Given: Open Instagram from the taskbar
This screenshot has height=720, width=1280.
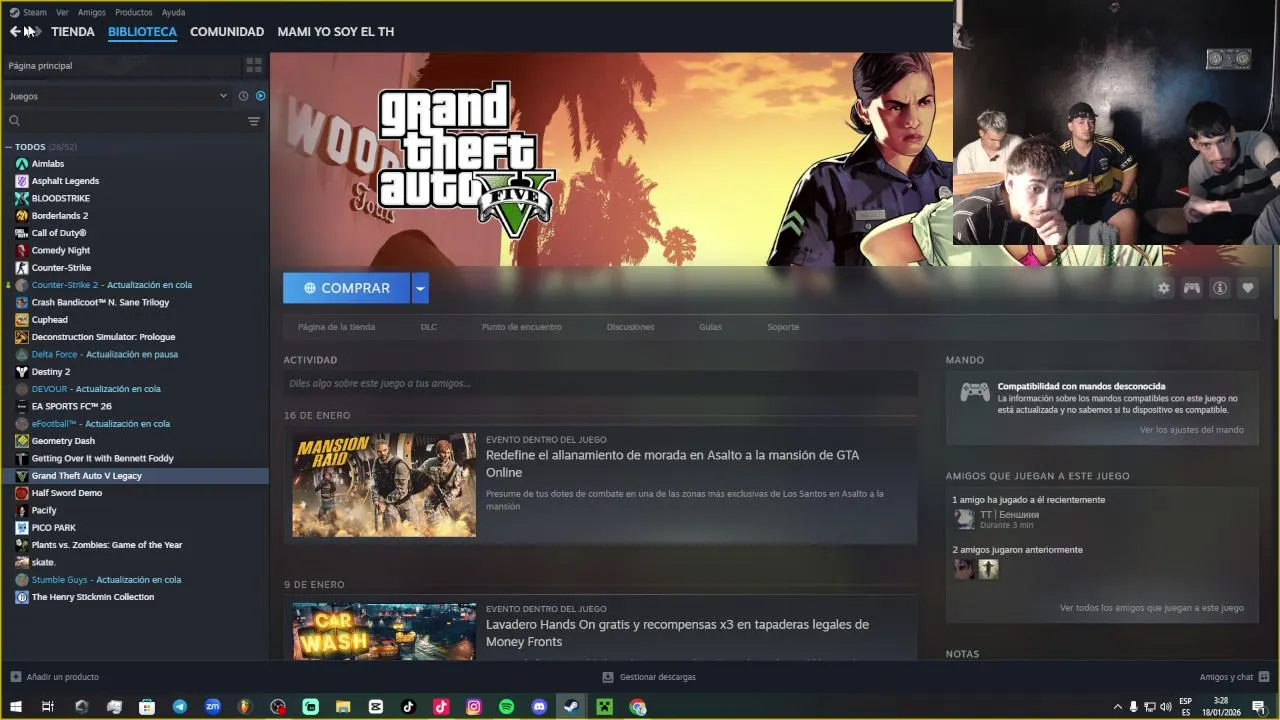Looking at the screenshot, I should 474,707.
